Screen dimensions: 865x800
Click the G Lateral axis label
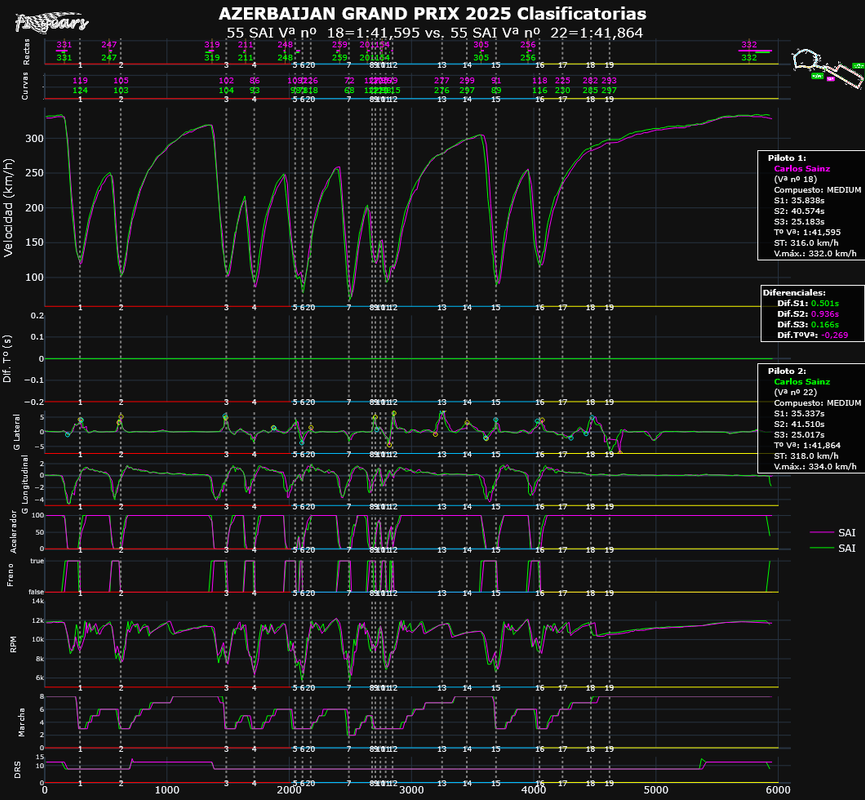coord(17,432)
